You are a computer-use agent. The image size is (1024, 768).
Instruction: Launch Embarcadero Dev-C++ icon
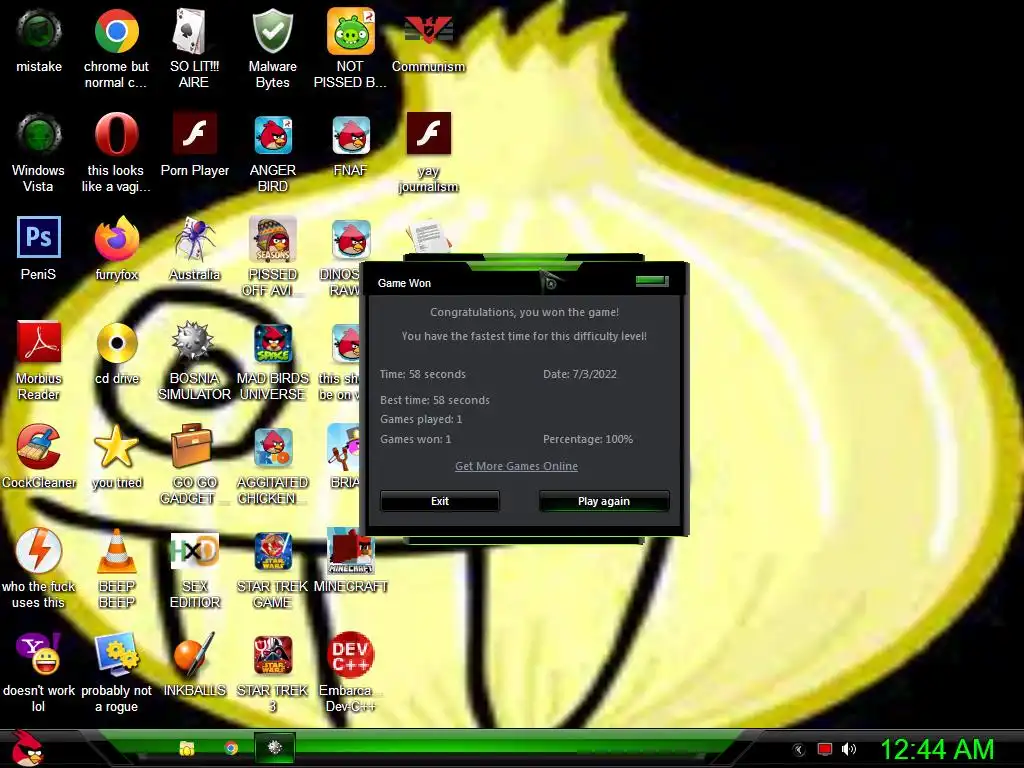[x=351, y=654]
